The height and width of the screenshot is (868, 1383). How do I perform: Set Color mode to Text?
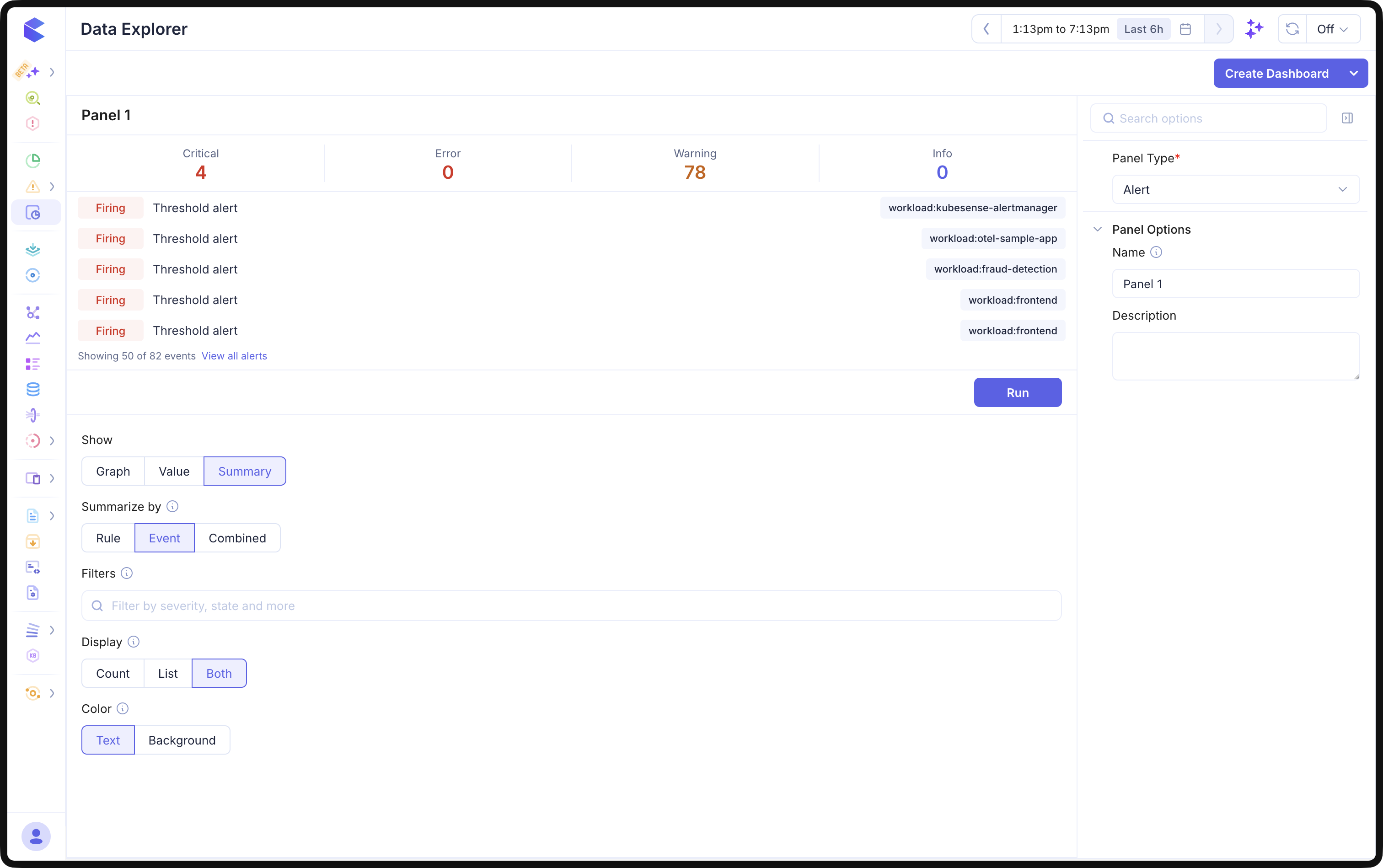108,740
